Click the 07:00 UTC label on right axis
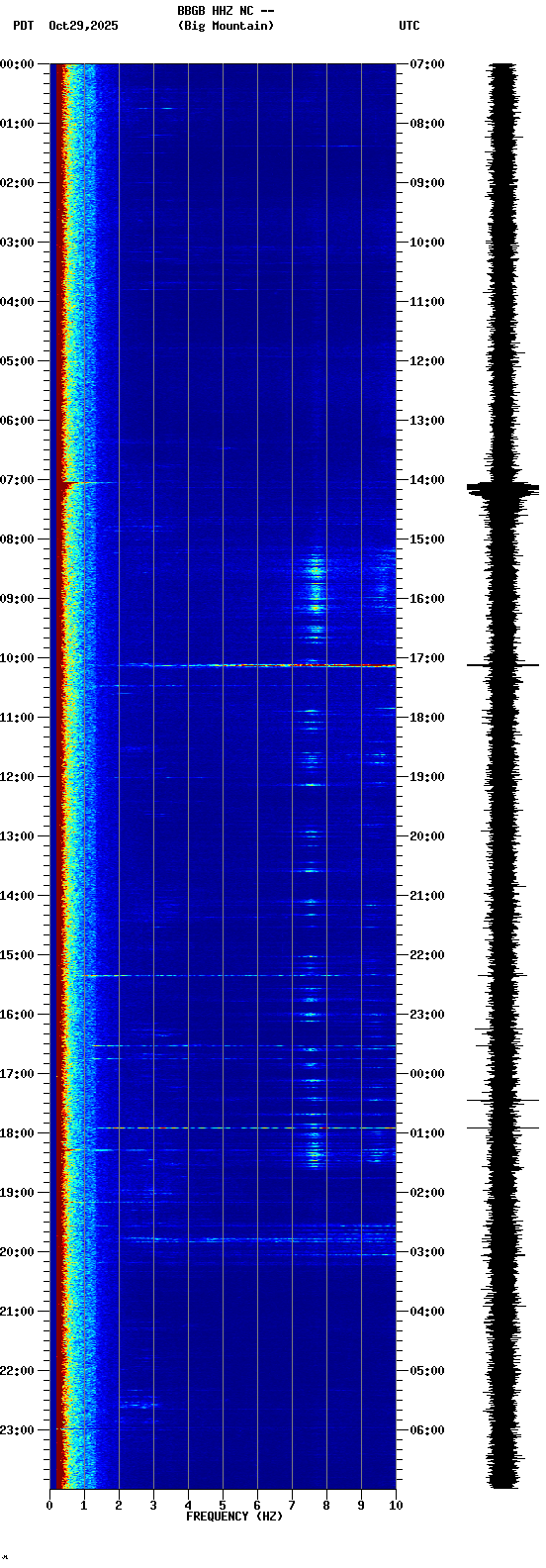Viewport: 546px width, 1568px height. point(427,64)
